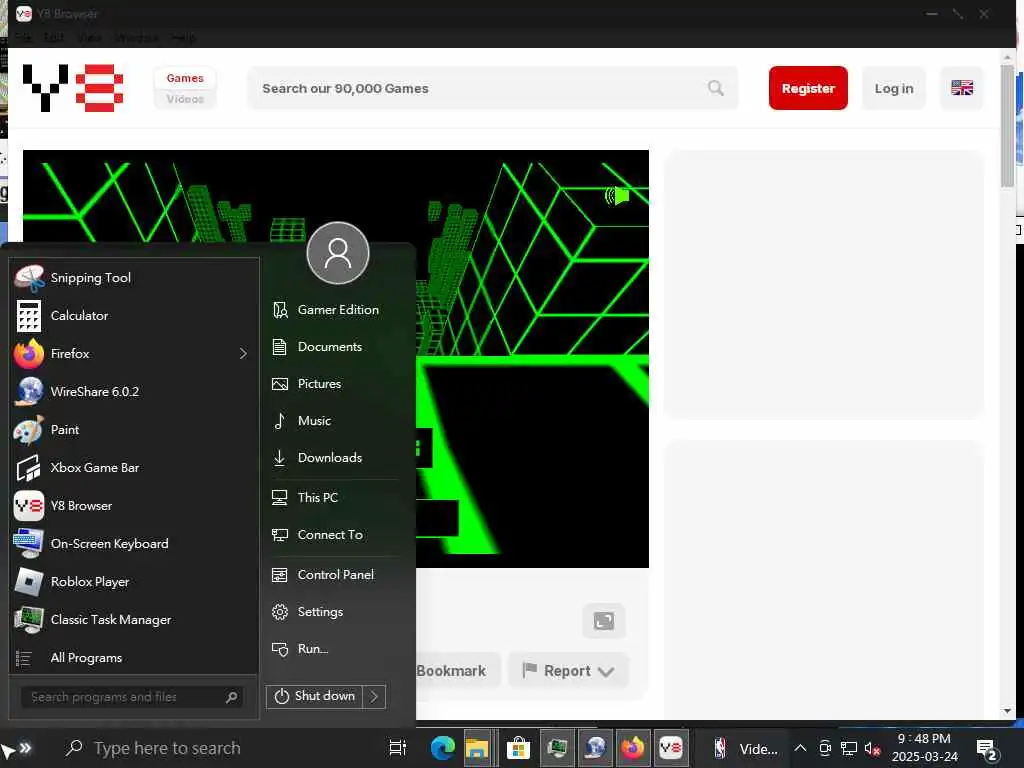The height and width of the screenshot is (768, 1024).
Task: Click the Register button
Action: pos(808,88)
